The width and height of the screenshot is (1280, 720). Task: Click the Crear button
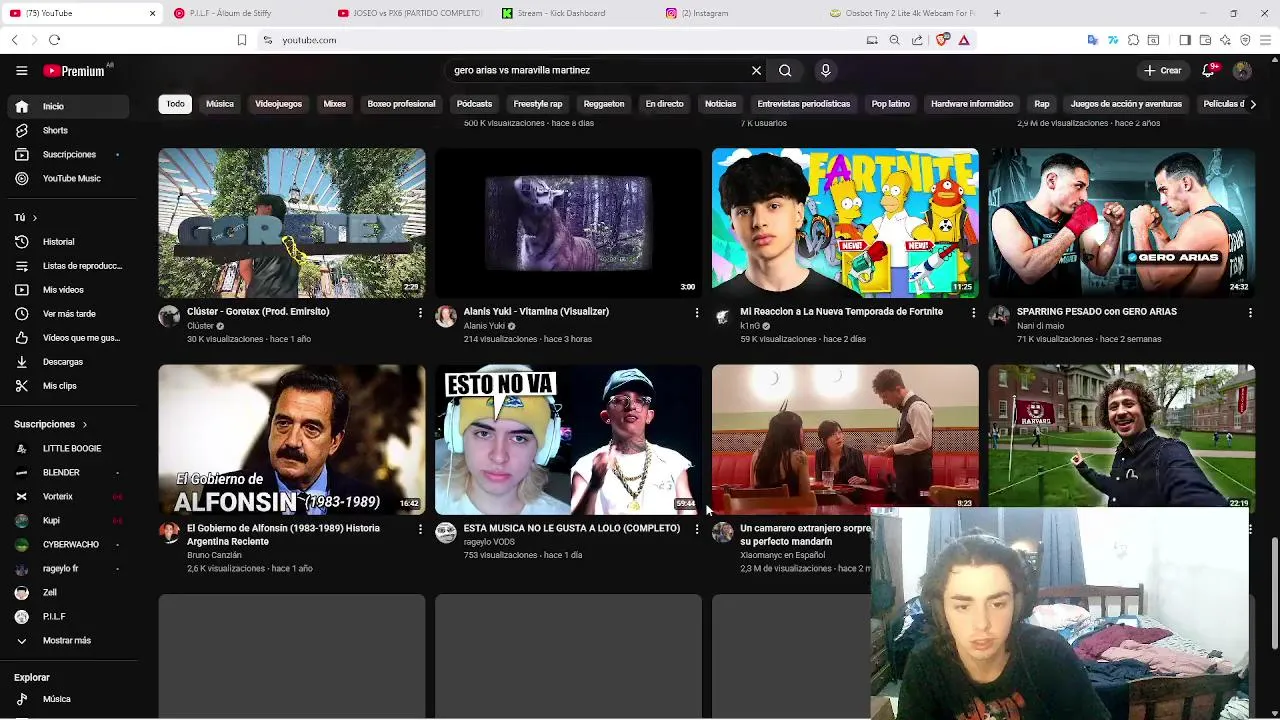click(1164, 71)
